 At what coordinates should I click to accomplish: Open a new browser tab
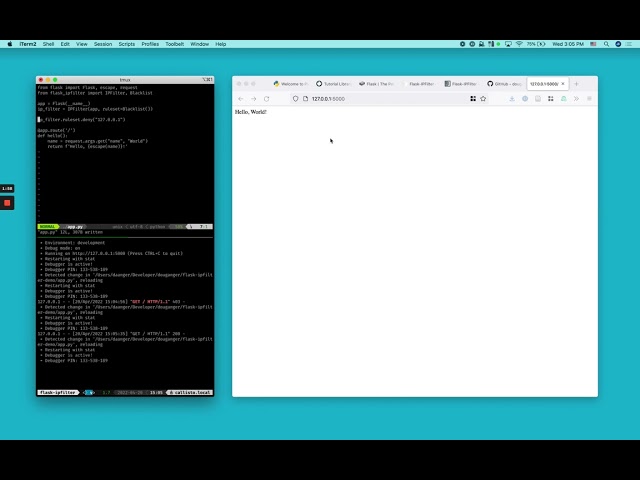[576, 84]
